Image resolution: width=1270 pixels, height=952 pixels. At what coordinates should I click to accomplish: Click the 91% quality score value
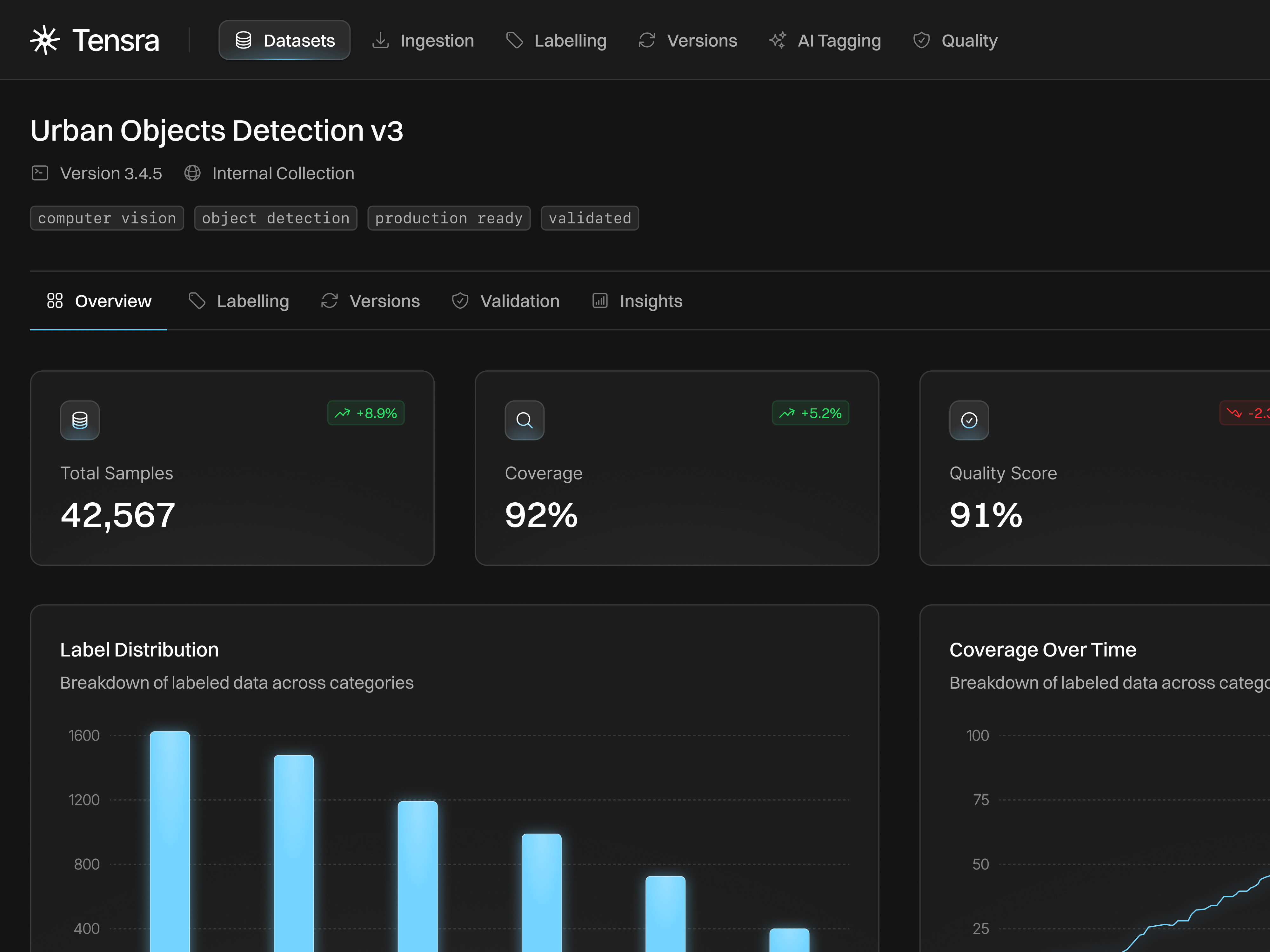(986, 515)
